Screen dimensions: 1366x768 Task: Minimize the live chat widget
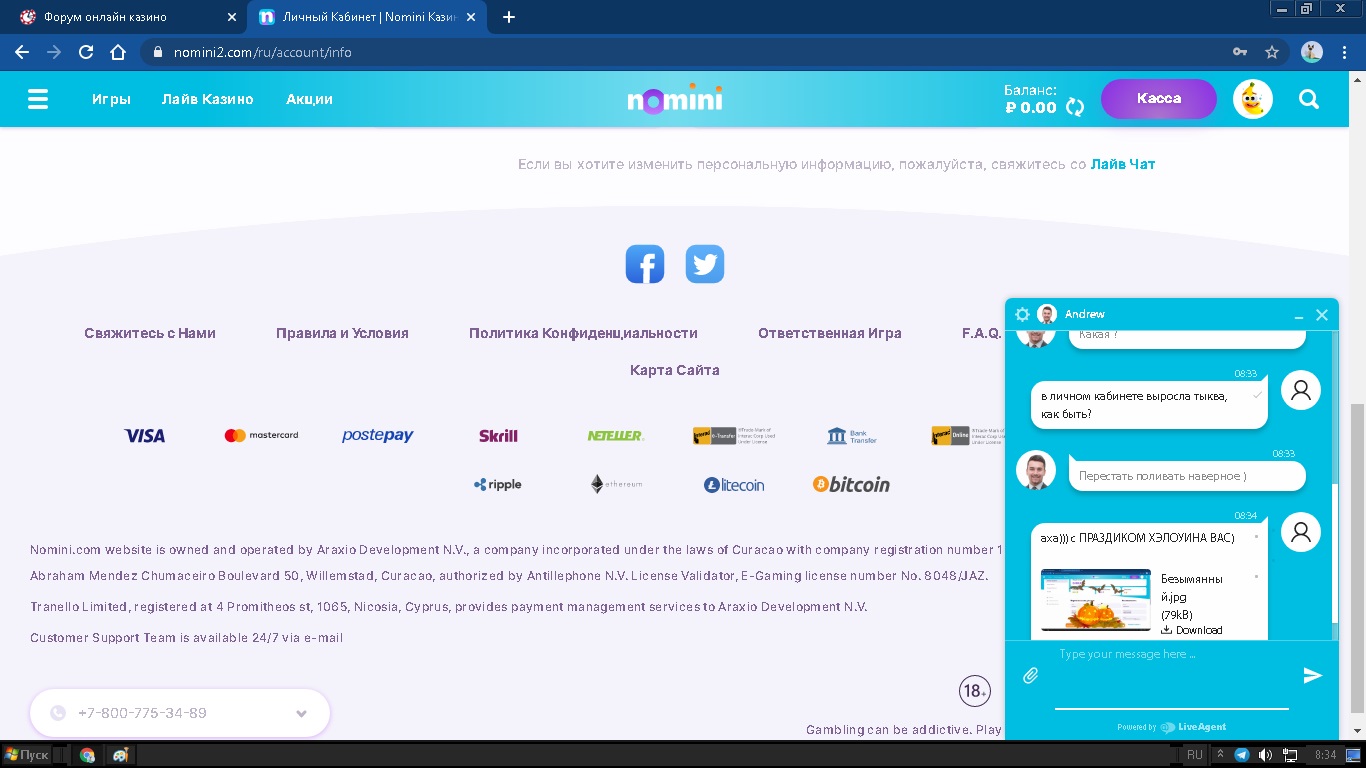(x=1299, y=315)
